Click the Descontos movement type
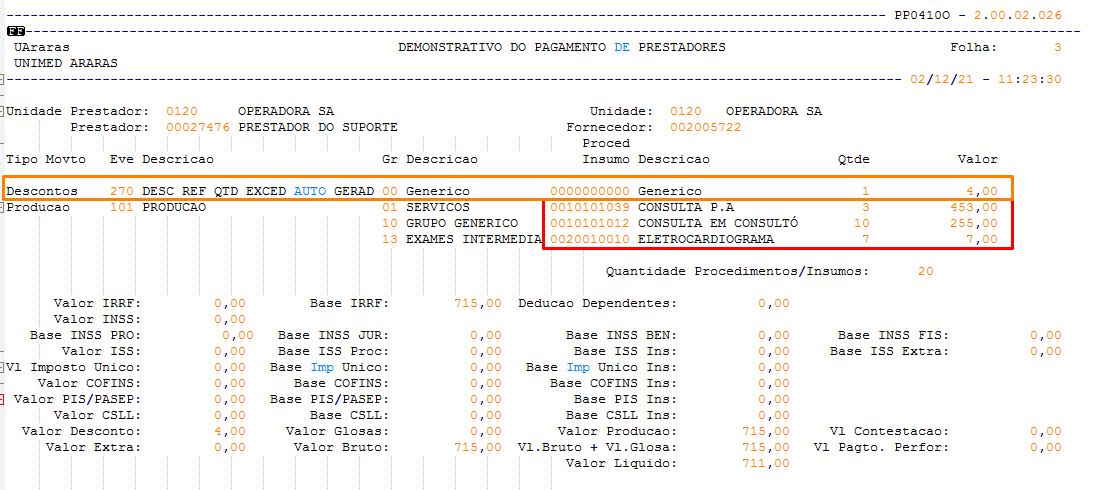Image resolution: width=1093 pixels, height=490 pixels. (x=42, y=191)
